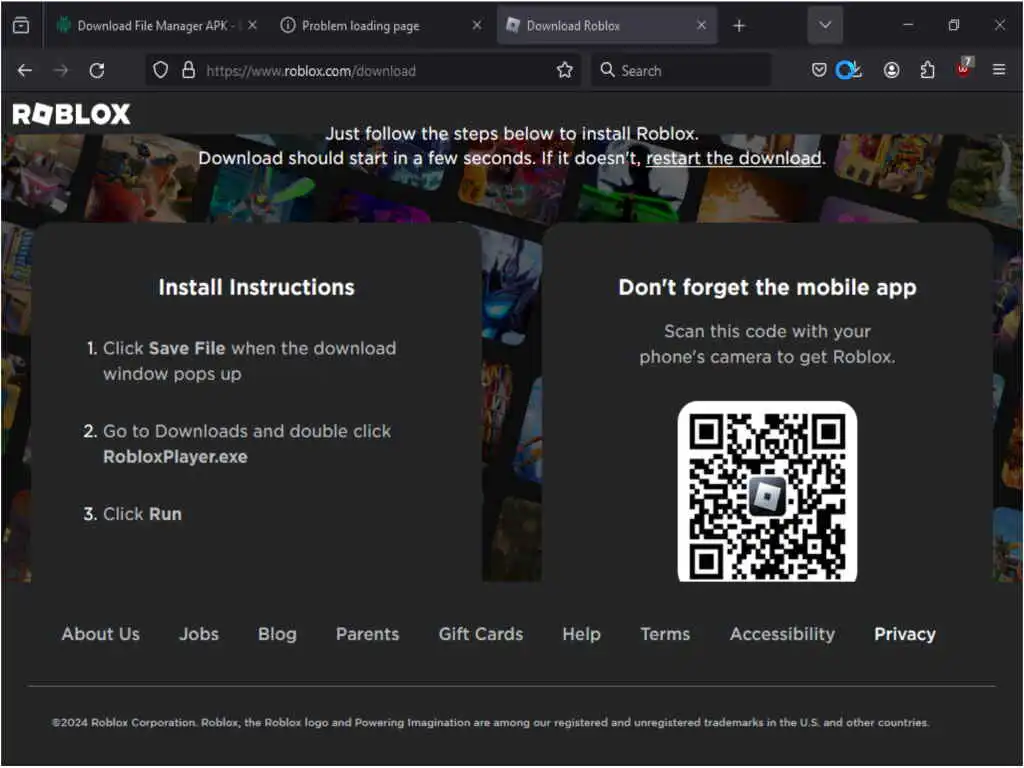The width and height of the screenshot is (1024, 768).
Task: Open a new tab with the plus button
Action: 739,25
